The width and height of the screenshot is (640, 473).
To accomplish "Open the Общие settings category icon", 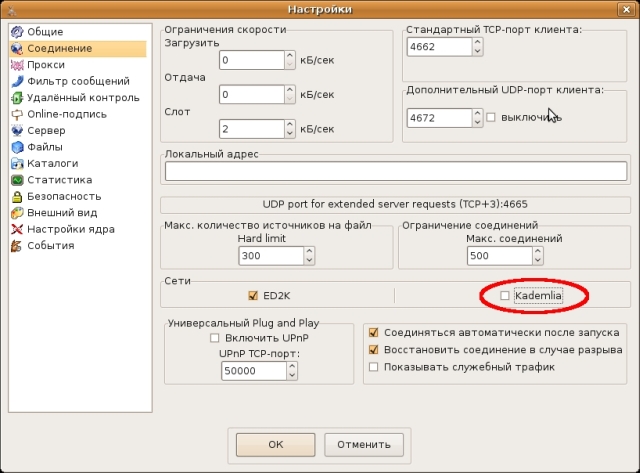I will point(17,32).
